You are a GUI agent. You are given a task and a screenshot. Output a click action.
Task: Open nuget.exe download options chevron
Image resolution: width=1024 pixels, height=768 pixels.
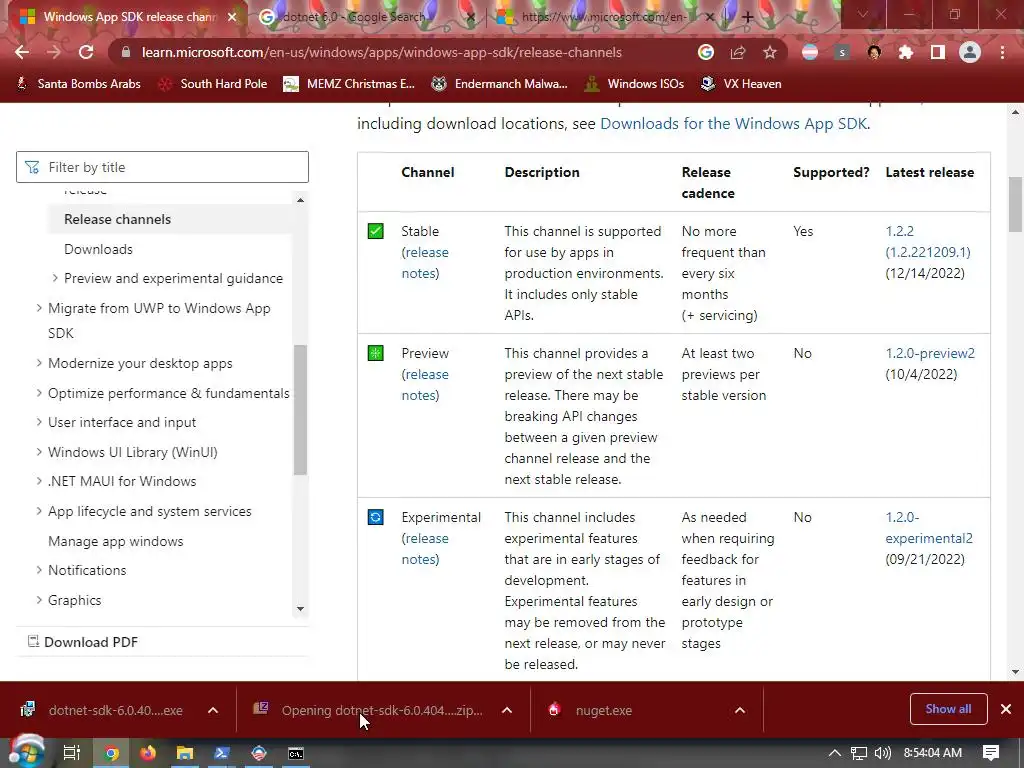tap(740, 711)
